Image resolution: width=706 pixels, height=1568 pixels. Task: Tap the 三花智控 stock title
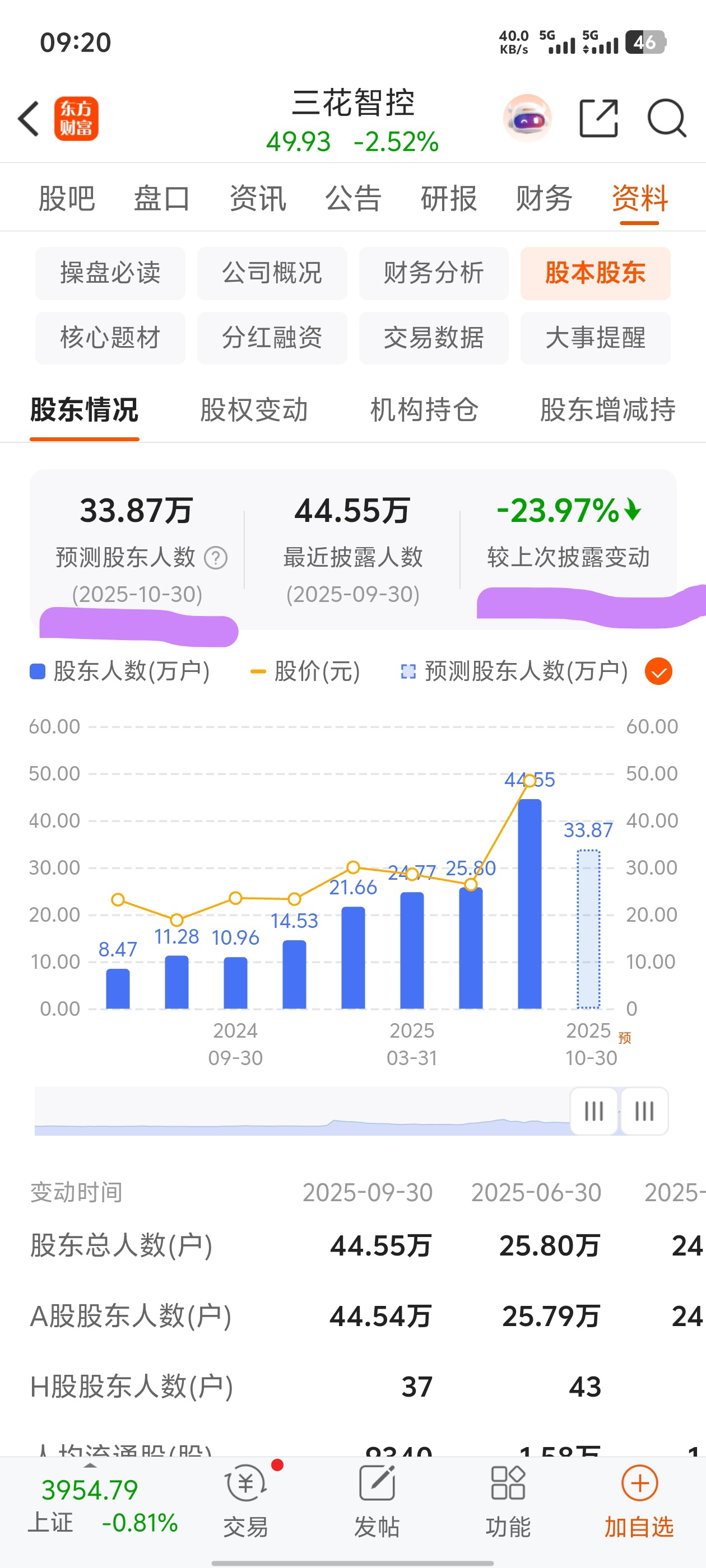click(x=354, y=103)
